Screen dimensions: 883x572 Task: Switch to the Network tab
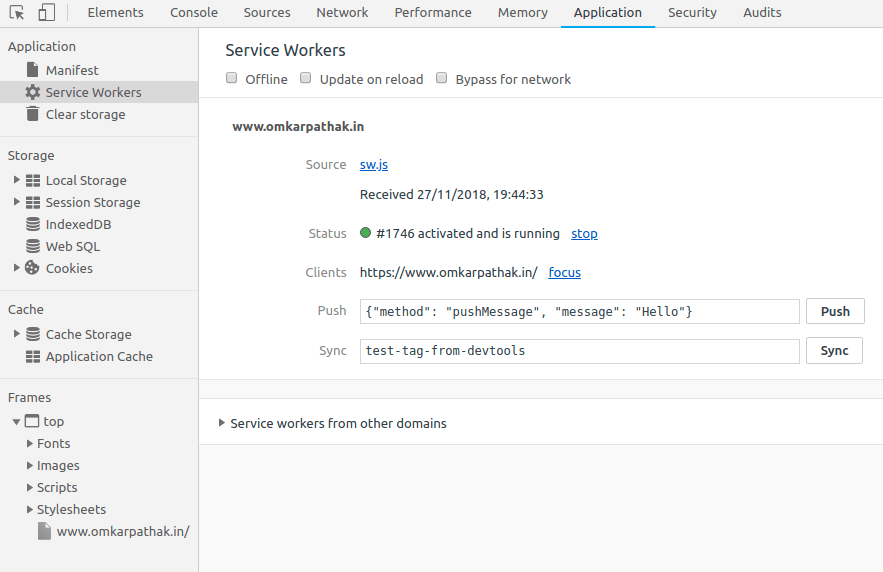point(342,13)
